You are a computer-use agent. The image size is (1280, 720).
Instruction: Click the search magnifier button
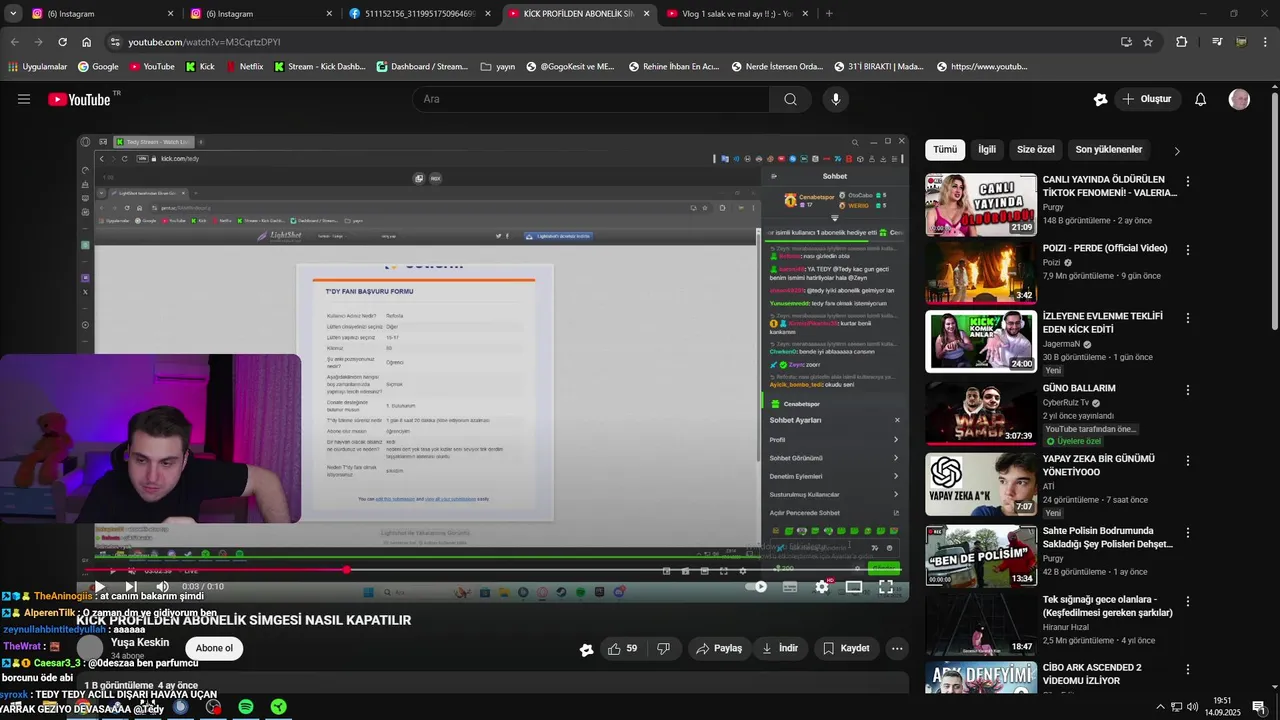(x=790, y=99)
